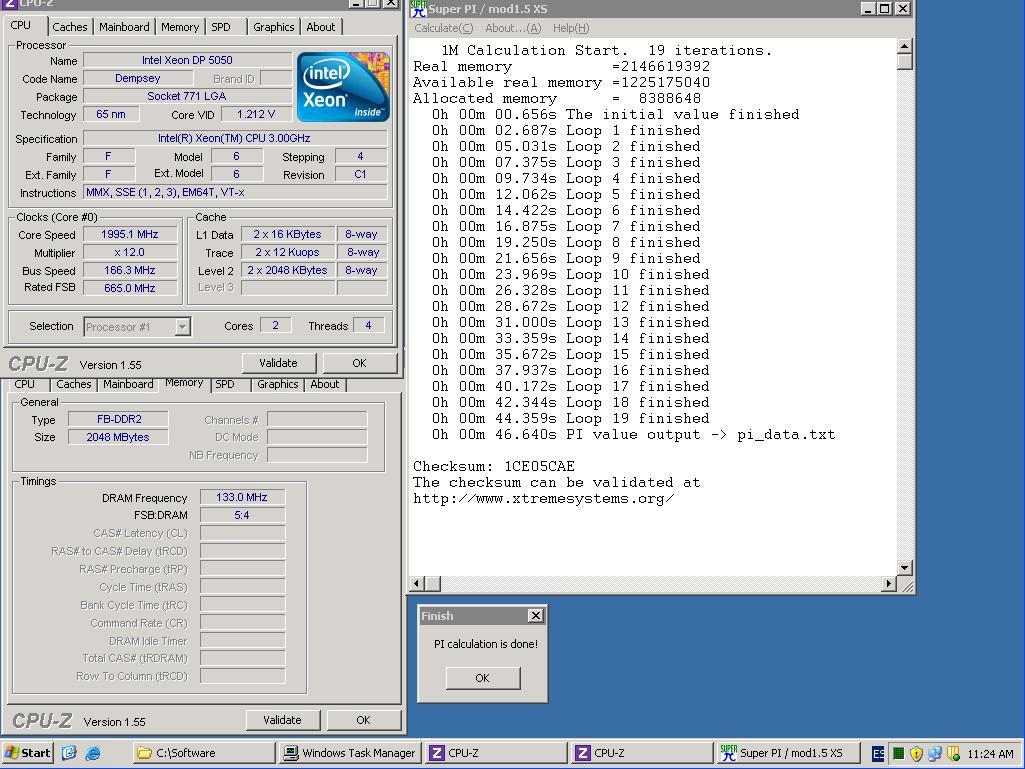Click OK in CPU-Z processor window

point(360,363)
